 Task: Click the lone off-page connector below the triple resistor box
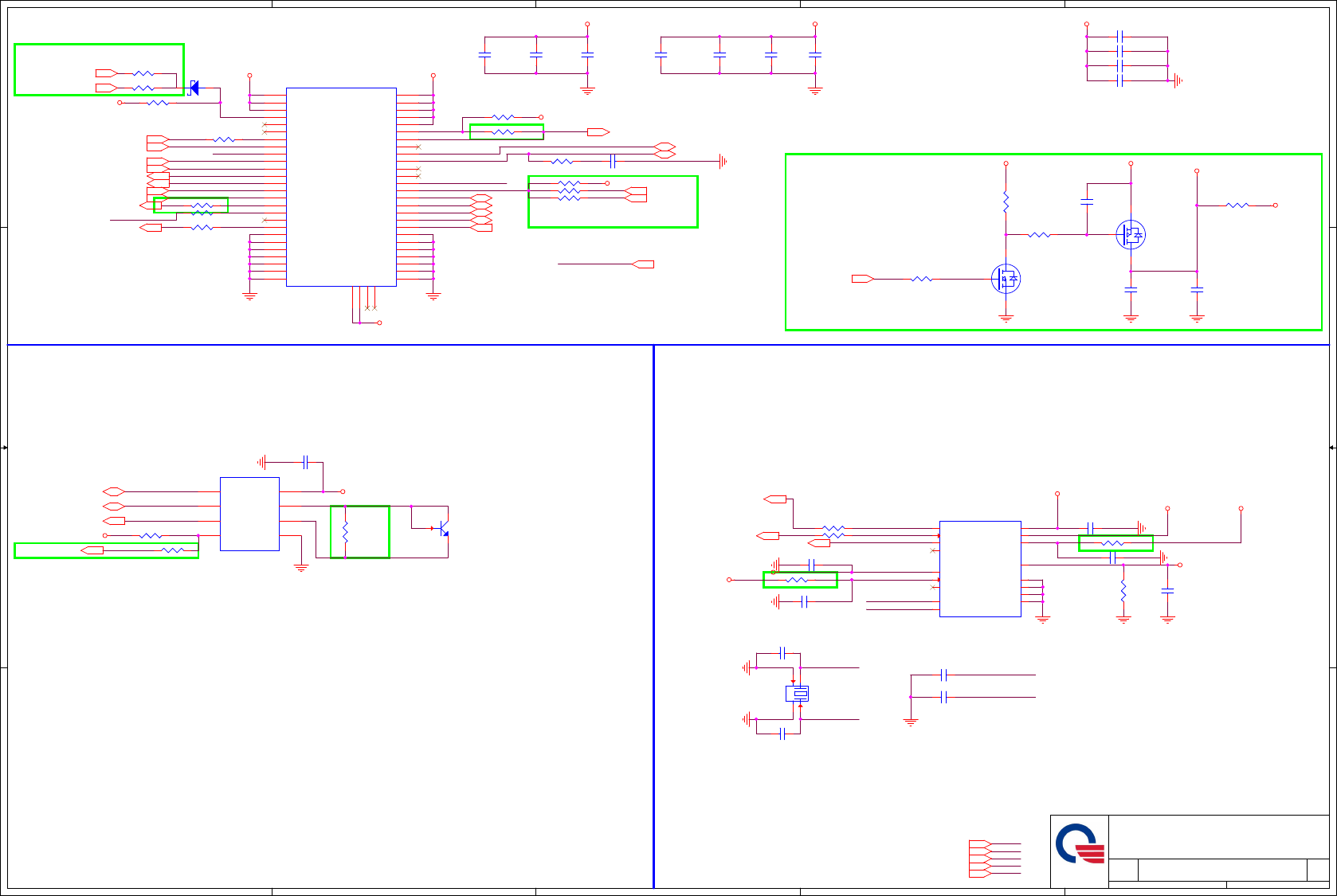pos(643,264)
